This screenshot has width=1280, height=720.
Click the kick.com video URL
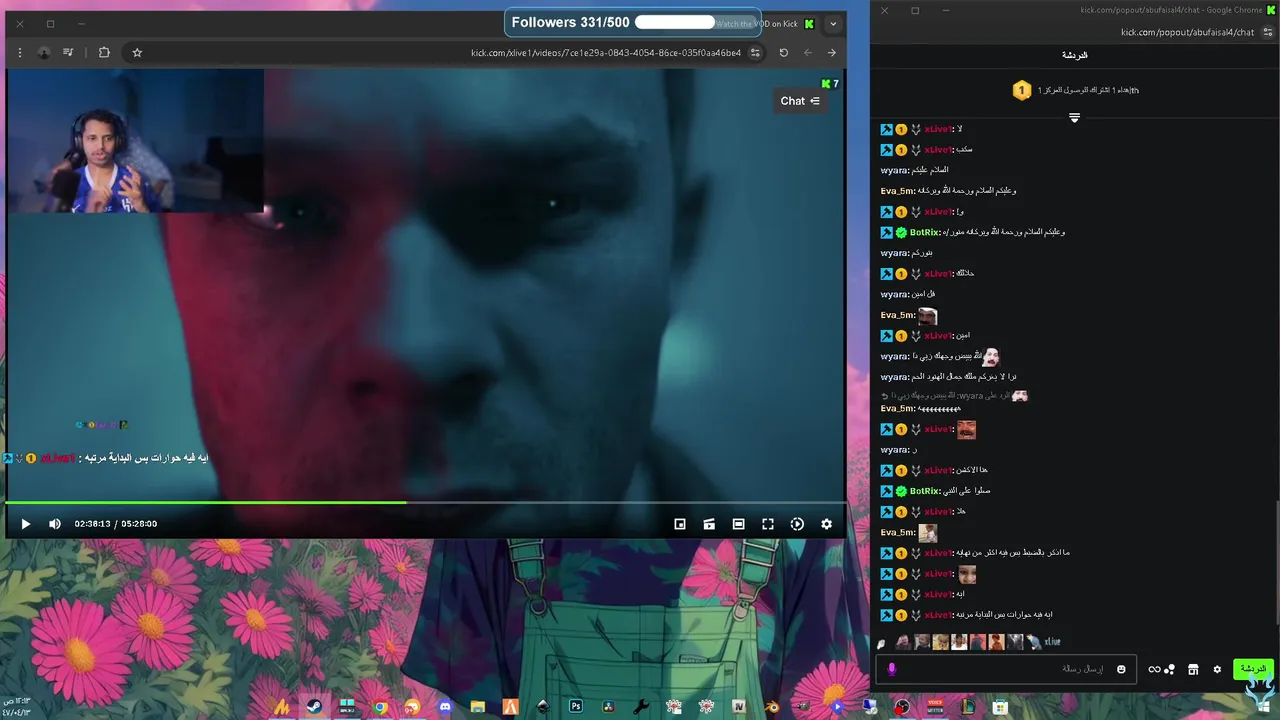click(606, 53)
